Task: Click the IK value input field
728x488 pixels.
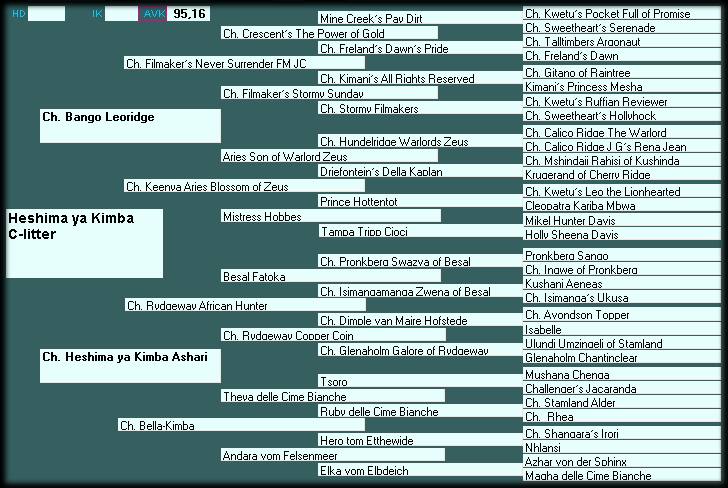Action: tap(121, 14)
